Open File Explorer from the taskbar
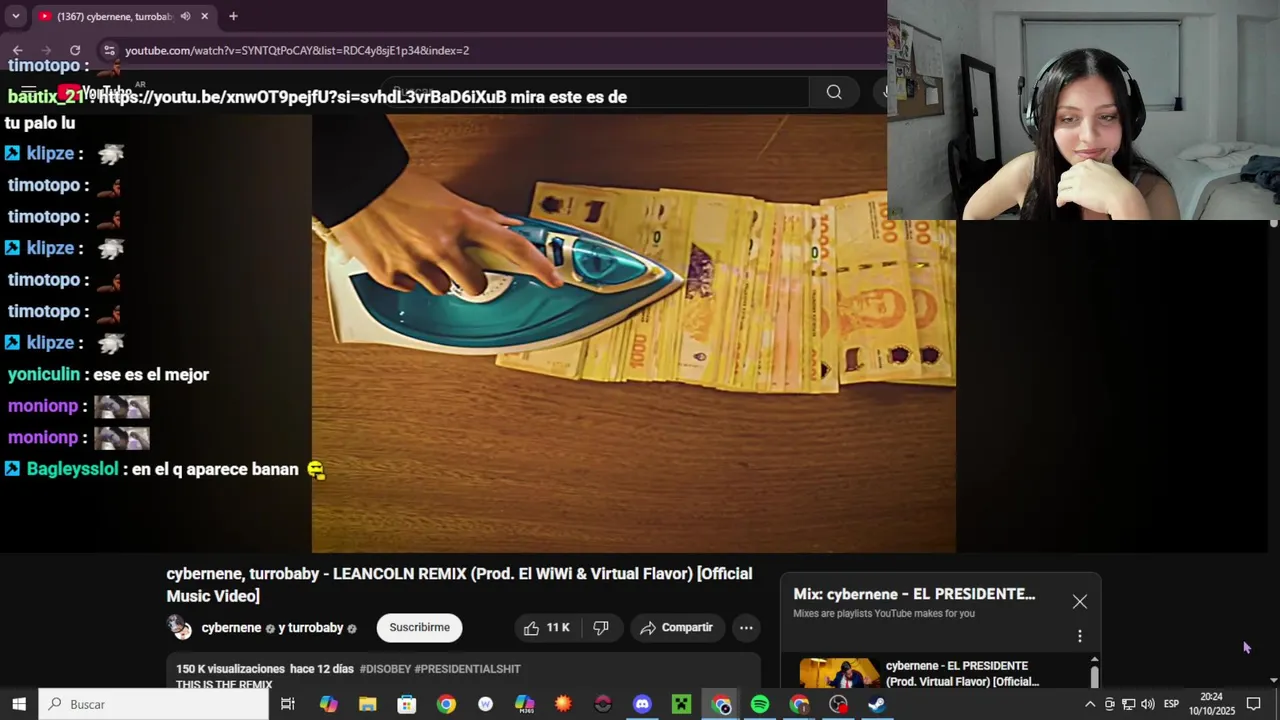 coord(368,704)
